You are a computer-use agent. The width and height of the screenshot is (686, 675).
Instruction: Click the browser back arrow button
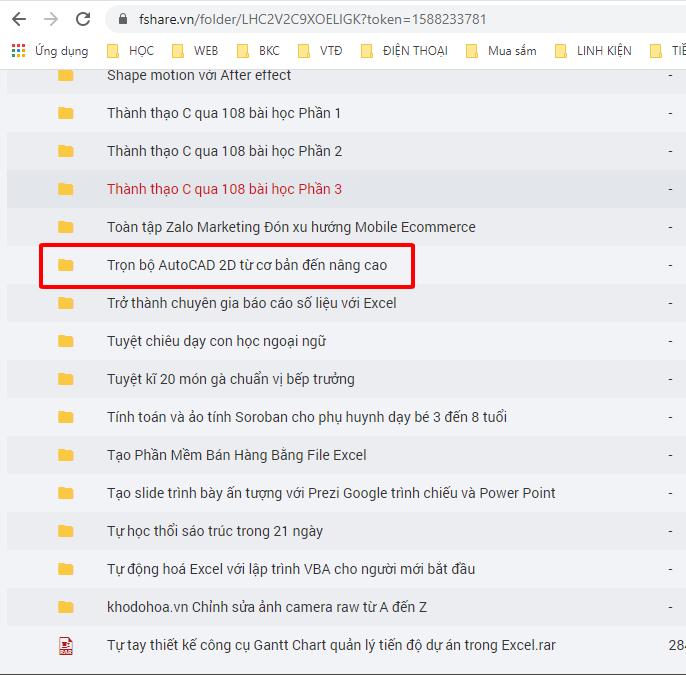coord(19,19)
